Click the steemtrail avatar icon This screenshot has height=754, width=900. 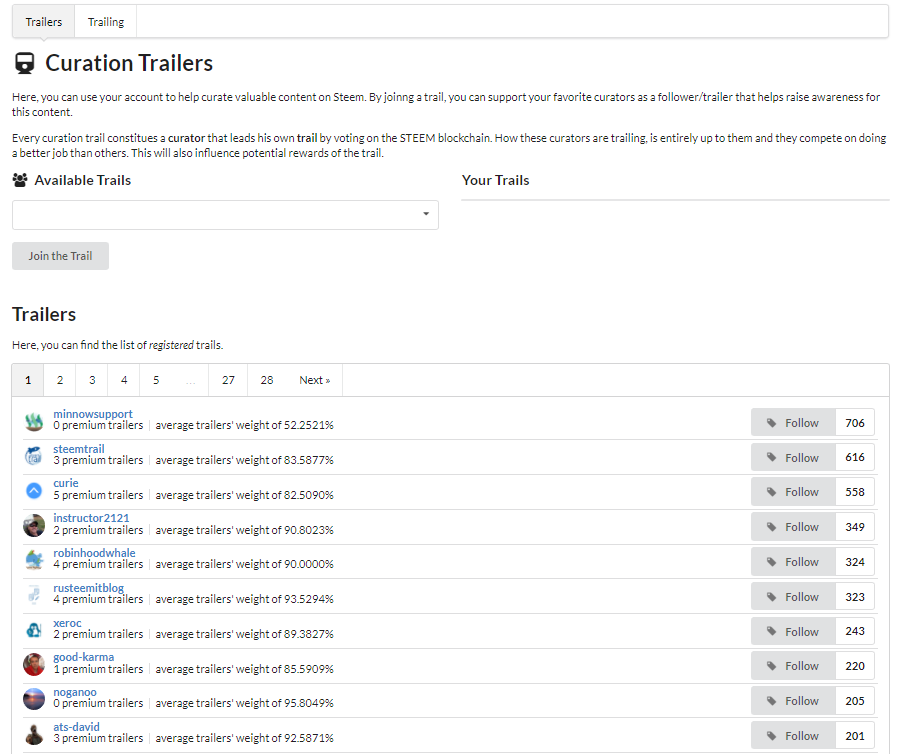34,457
